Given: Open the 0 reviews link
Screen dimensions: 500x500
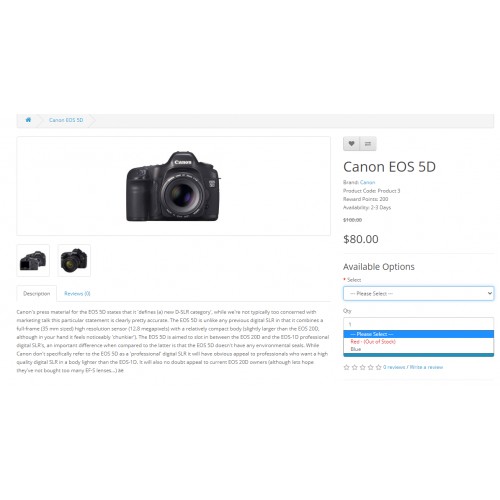Looking at the screenshot, I should coord(394,367).
